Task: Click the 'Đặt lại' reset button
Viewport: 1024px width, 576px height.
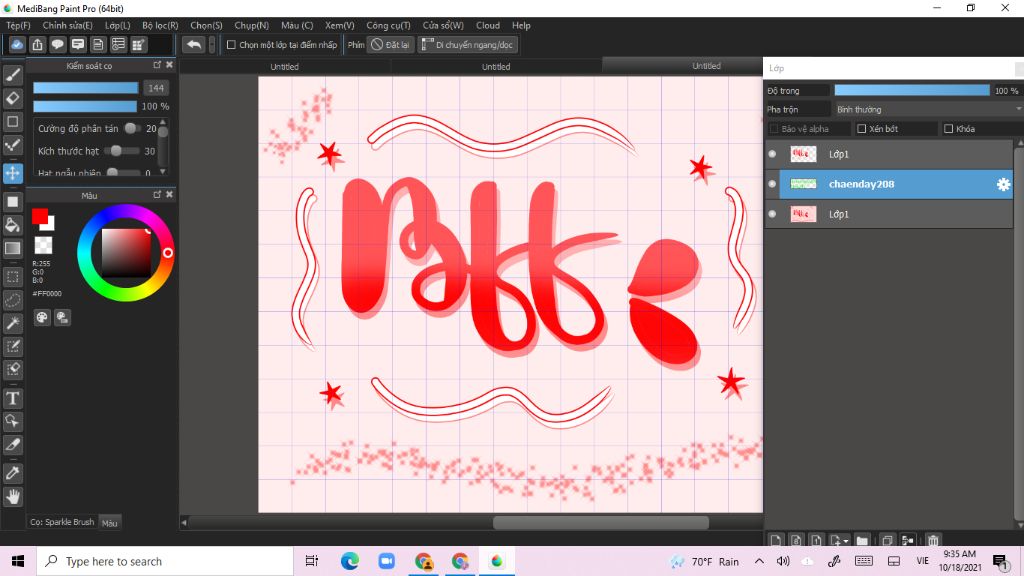Action: (391, 44)
